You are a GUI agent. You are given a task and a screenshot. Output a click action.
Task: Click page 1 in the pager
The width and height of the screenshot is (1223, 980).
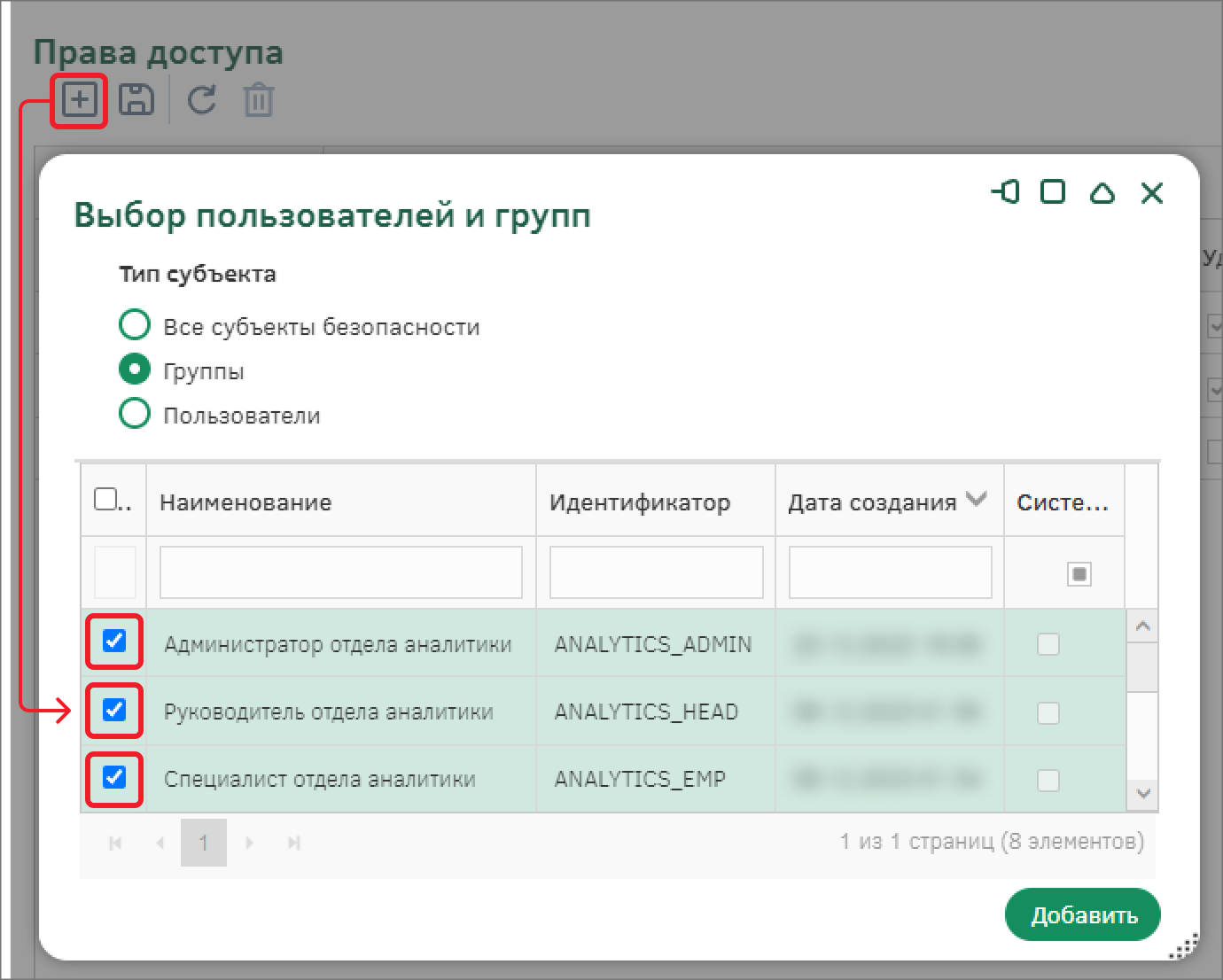point(203,842)
